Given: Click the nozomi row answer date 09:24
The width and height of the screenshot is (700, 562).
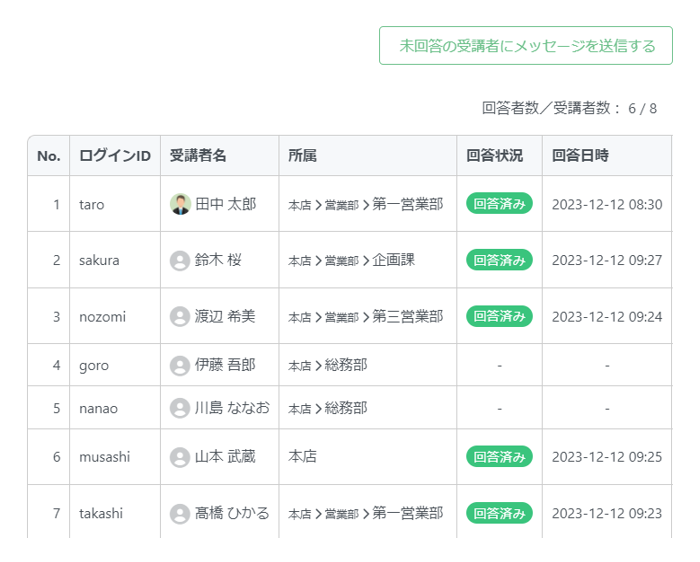Looking at the screenshot, I should click(x=607, y=316).
